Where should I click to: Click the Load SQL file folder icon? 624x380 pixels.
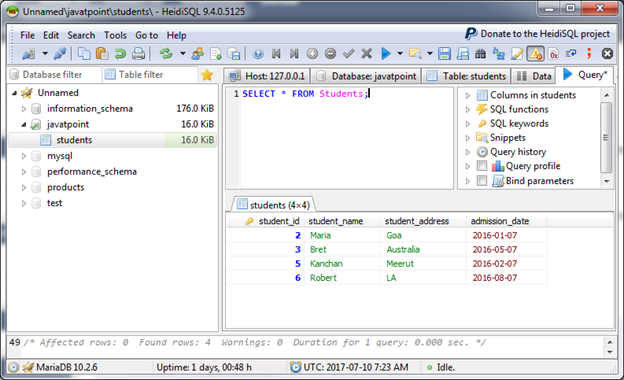coord(415,53)
